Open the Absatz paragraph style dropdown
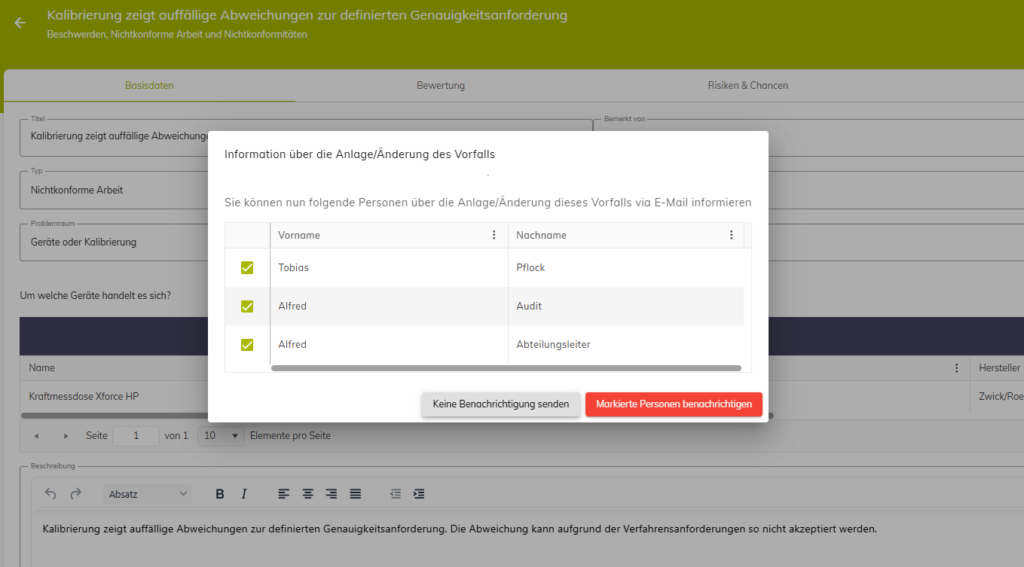Image resolution: width=1024 pixels, height=567 pixels. 148,494
